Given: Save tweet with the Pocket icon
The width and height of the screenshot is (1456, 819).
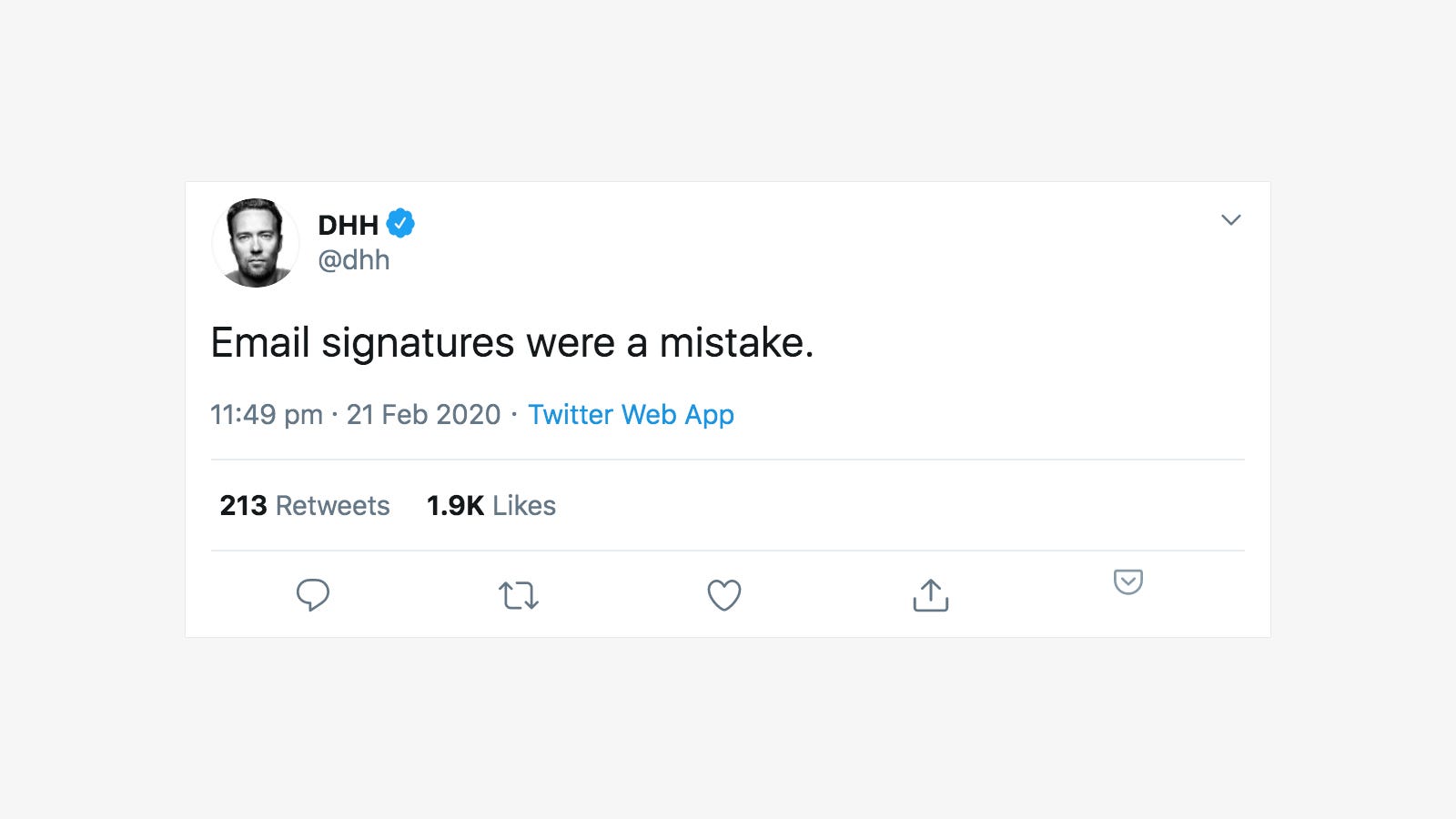Looking at the screenshot, I should (1128, 581).
